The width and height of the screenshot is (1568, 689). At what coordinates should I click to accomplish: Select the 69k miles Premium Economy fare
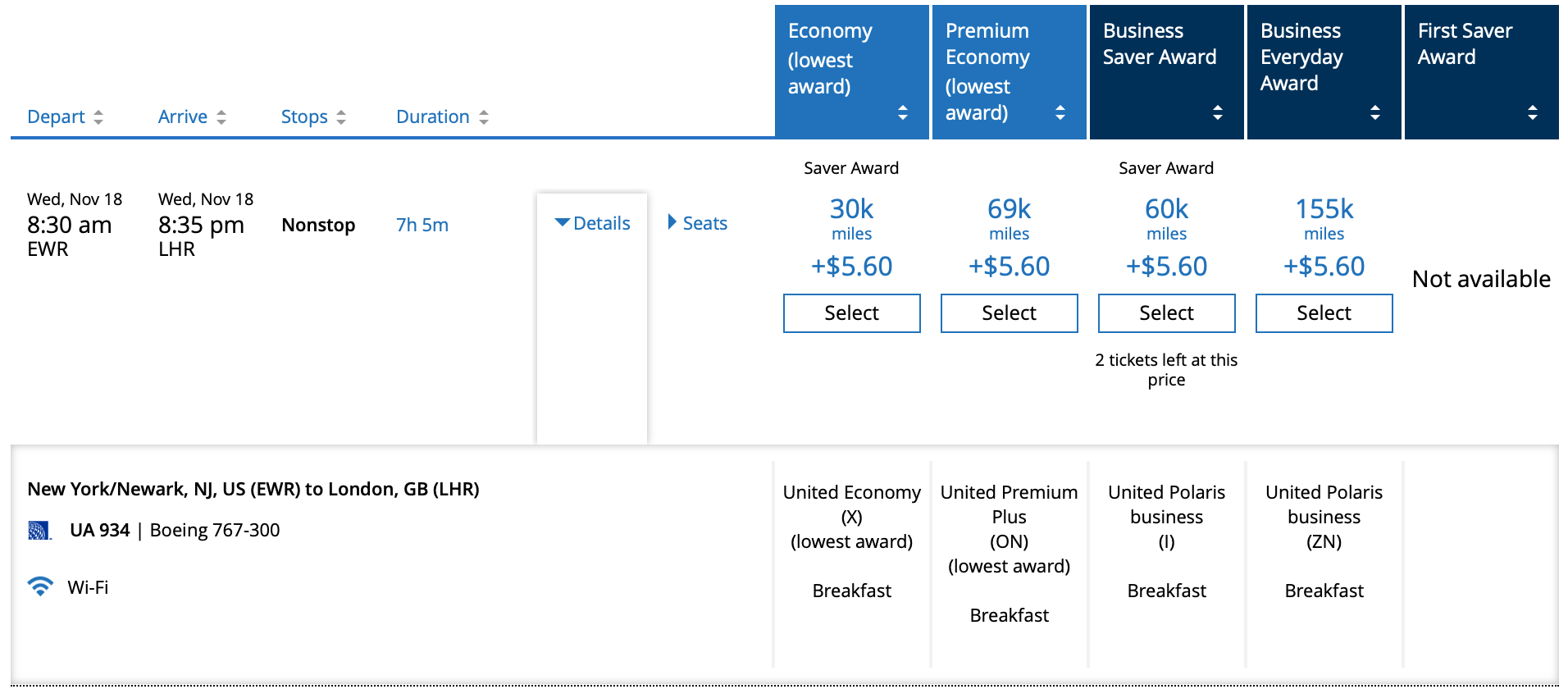pos(1010,313)
